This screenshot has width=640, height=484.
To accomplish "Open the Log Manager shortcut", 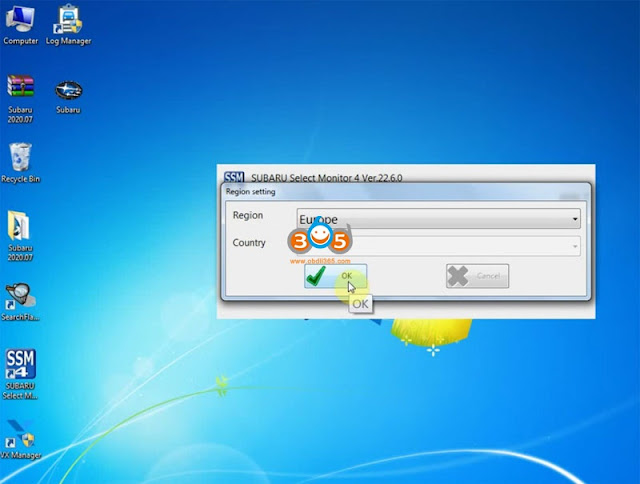I will tap(68, 24).
